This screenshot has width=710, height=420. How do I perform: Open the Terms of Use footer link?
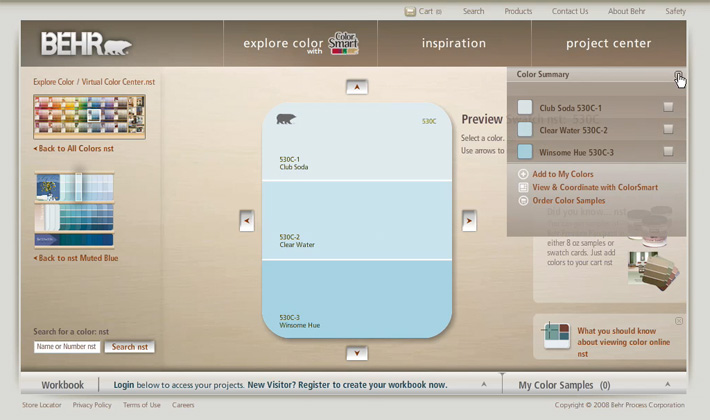coord(142,405)
